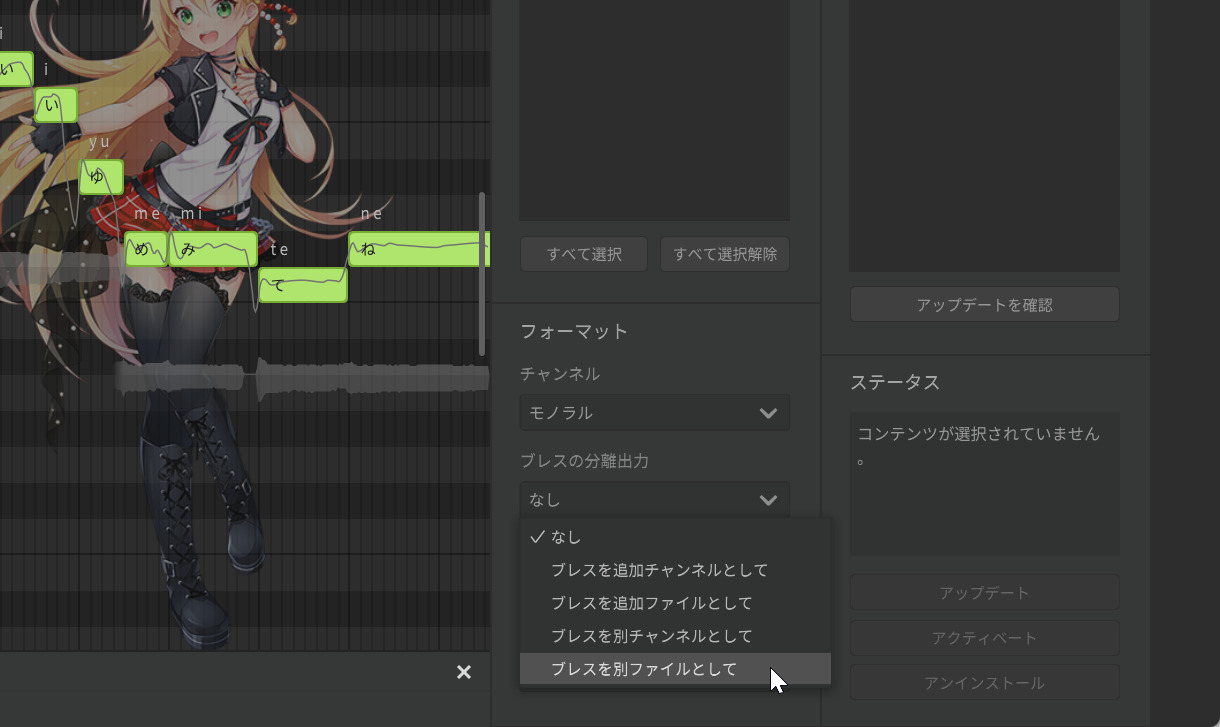Click the 'mi' phoneme label above み

192,214
